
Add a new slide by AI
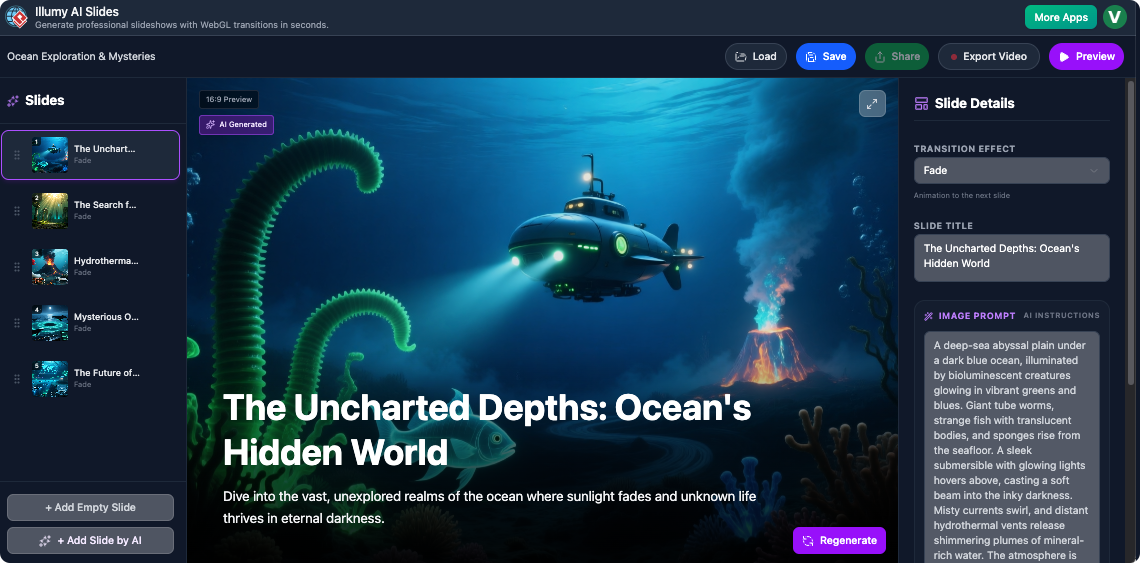click(x=90, y=540)
